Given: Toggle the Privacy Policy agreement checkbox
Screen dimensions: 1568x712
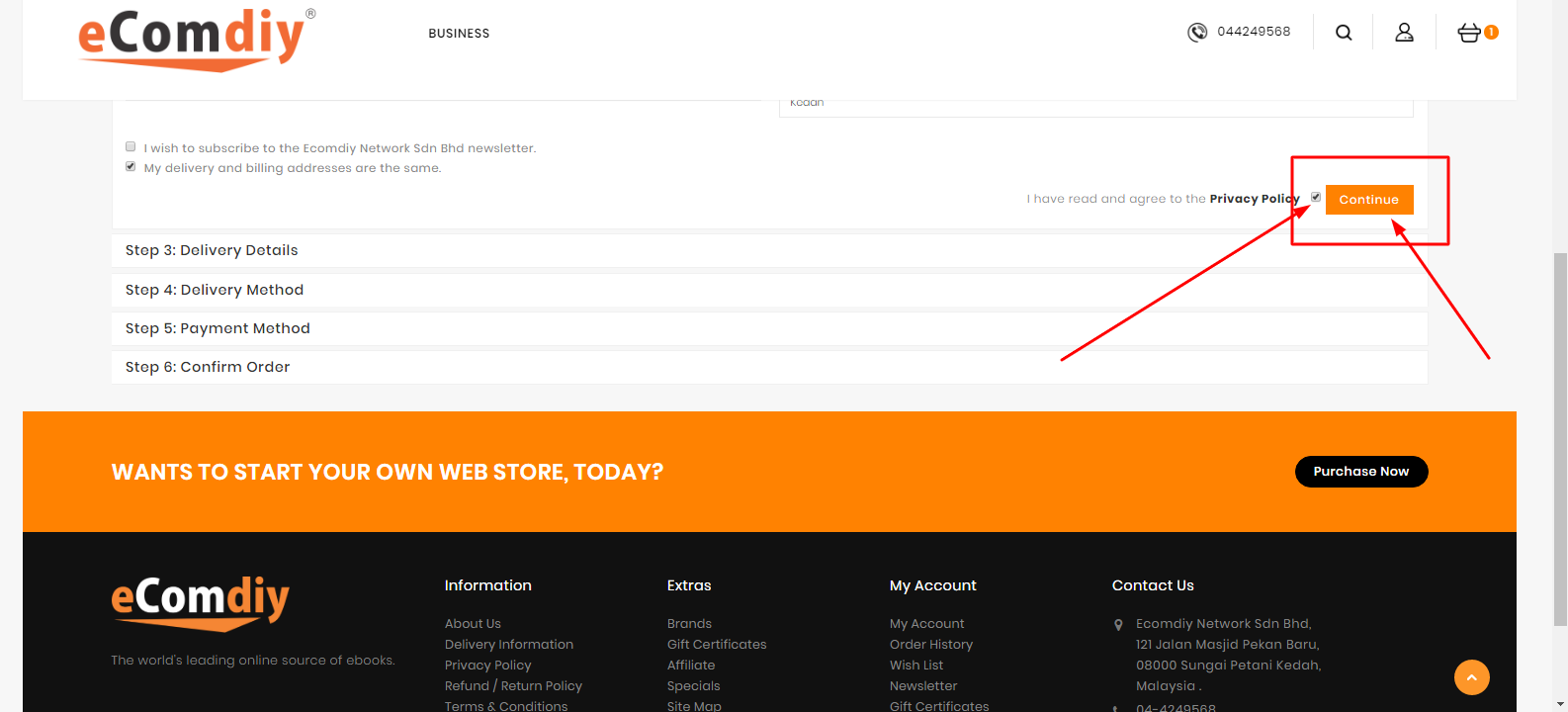Looking at the screenshot, I should (x=1316, y=197).
